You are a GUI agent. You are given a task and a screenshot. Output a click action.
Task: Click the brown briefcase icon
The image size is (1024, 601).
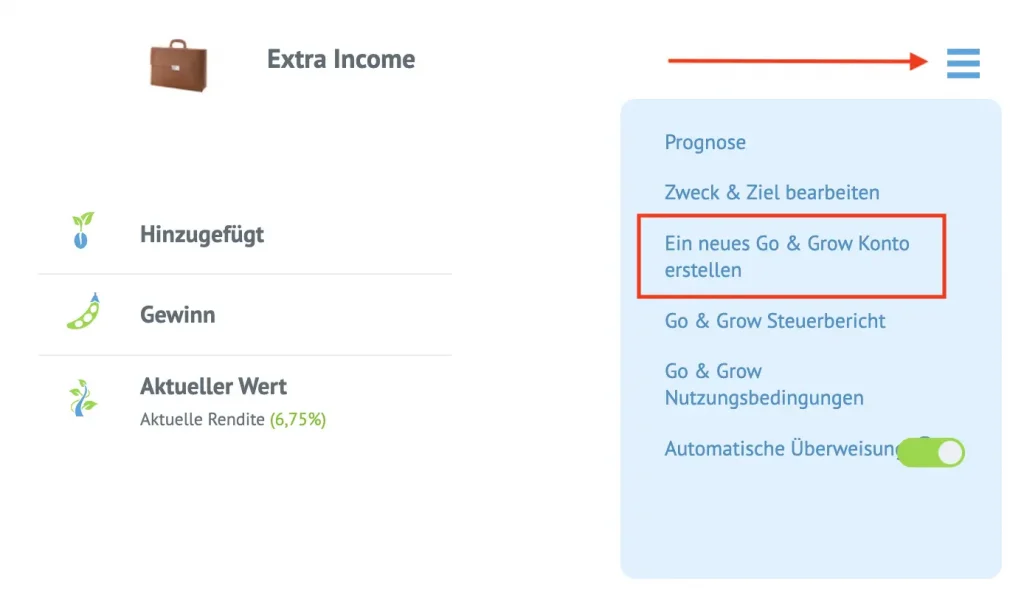180,66
